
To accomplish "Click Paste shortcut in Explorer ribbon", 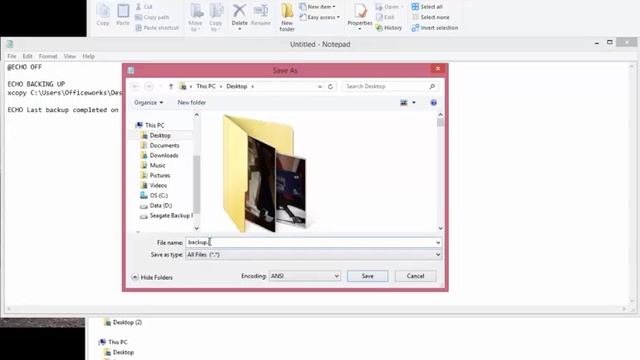I will (x=157, y=28).
